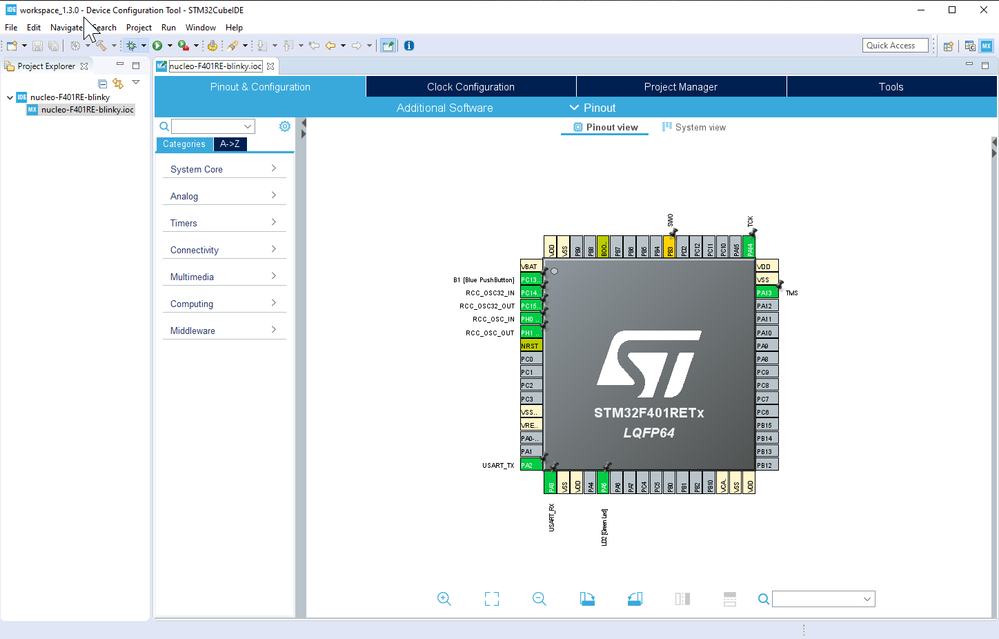Screen dimensions: 999x639
Task: Click the New project toolbar icon
Action: pyautogui.click(x=11, y=46)
